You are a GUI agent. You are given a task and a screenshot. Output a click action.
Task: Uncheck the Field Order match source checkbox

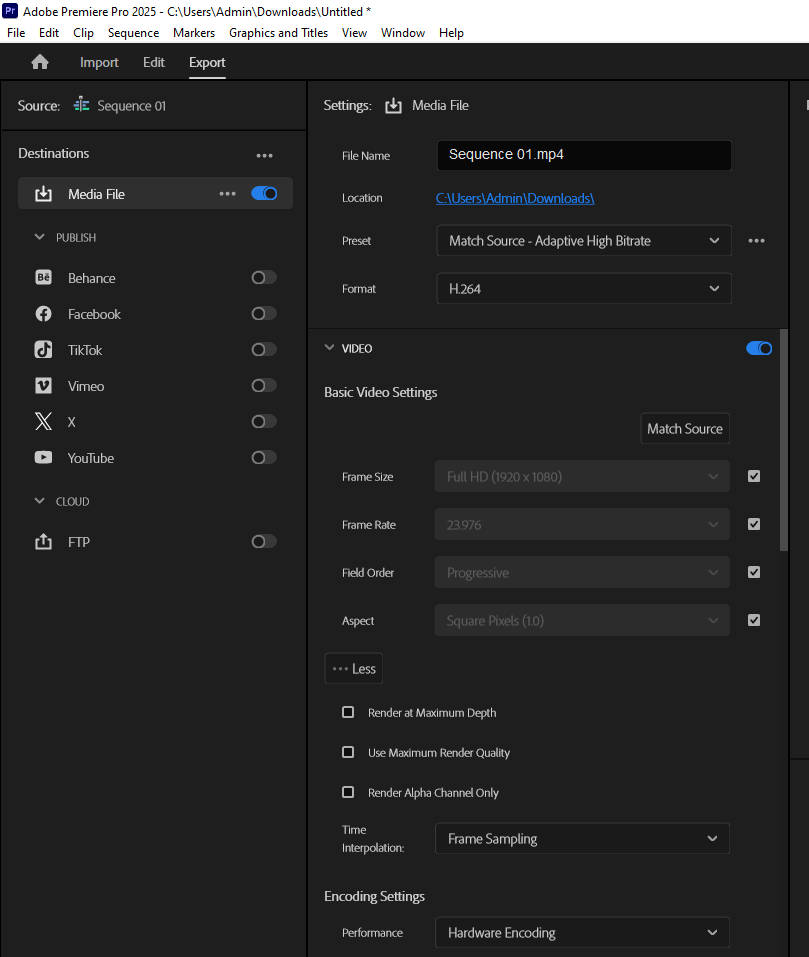(x=754, y=572)
